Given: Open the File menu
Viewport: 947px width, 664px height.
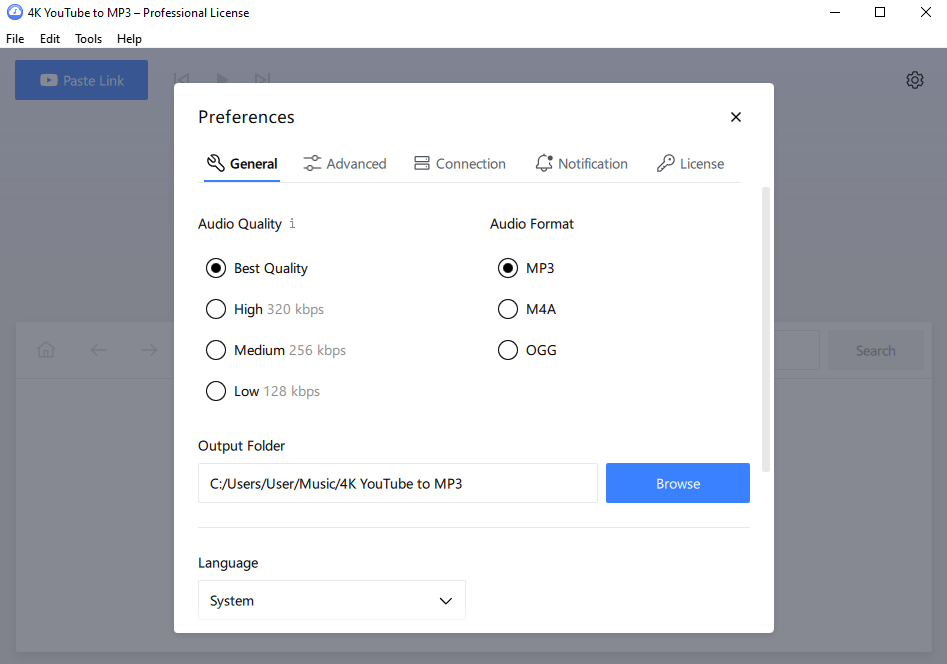Looking at the screenshot, I should point(15,39).
